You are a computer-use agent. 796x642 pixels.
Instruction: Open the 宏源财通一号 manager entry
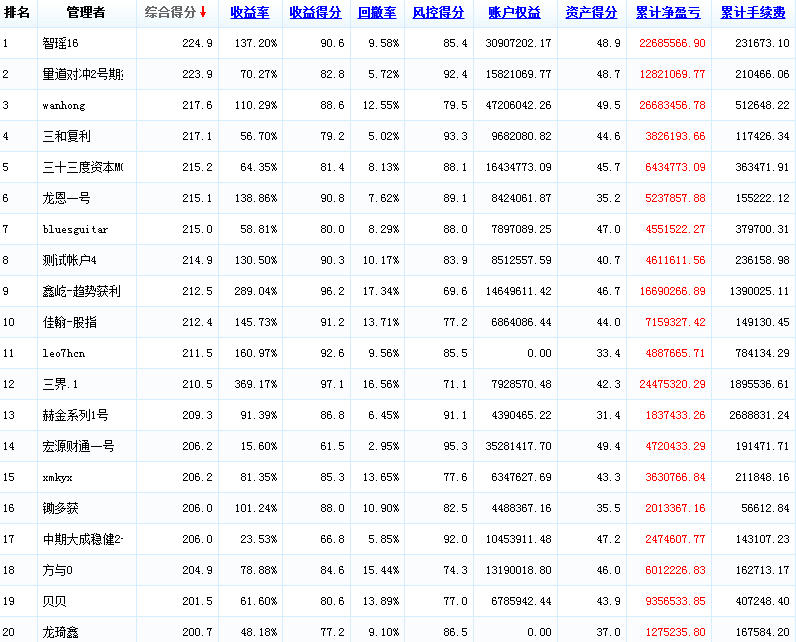coord(78,446)
